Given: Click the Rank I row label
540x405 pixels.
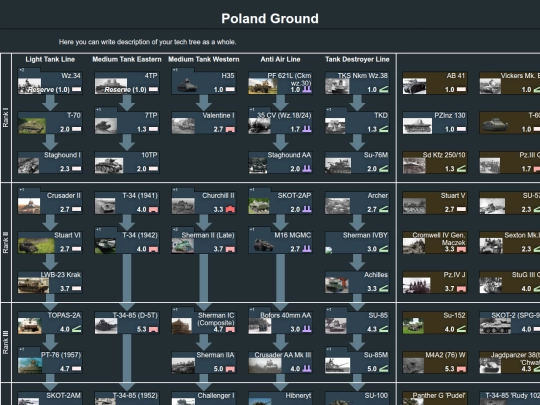Looking at the screenshot, I should coord(6,118).
